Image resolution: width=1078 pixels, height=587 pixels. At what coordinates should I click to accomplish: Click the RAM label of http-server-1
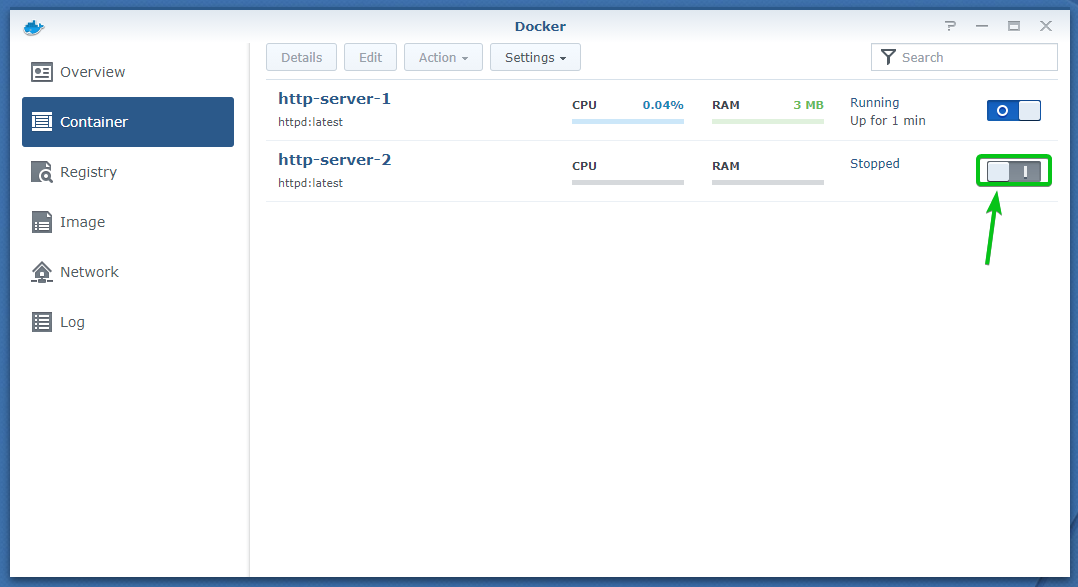[726, 105]
